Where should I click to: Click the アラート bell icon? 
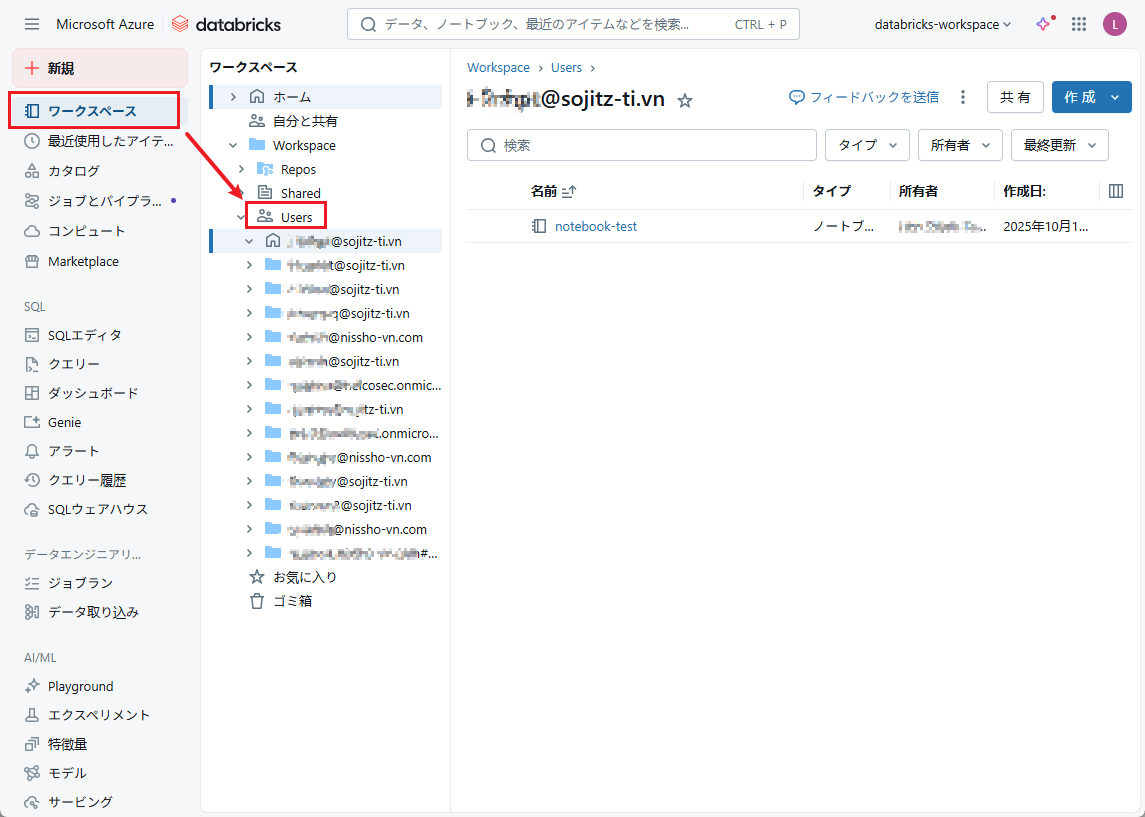[x=31, y=451]
